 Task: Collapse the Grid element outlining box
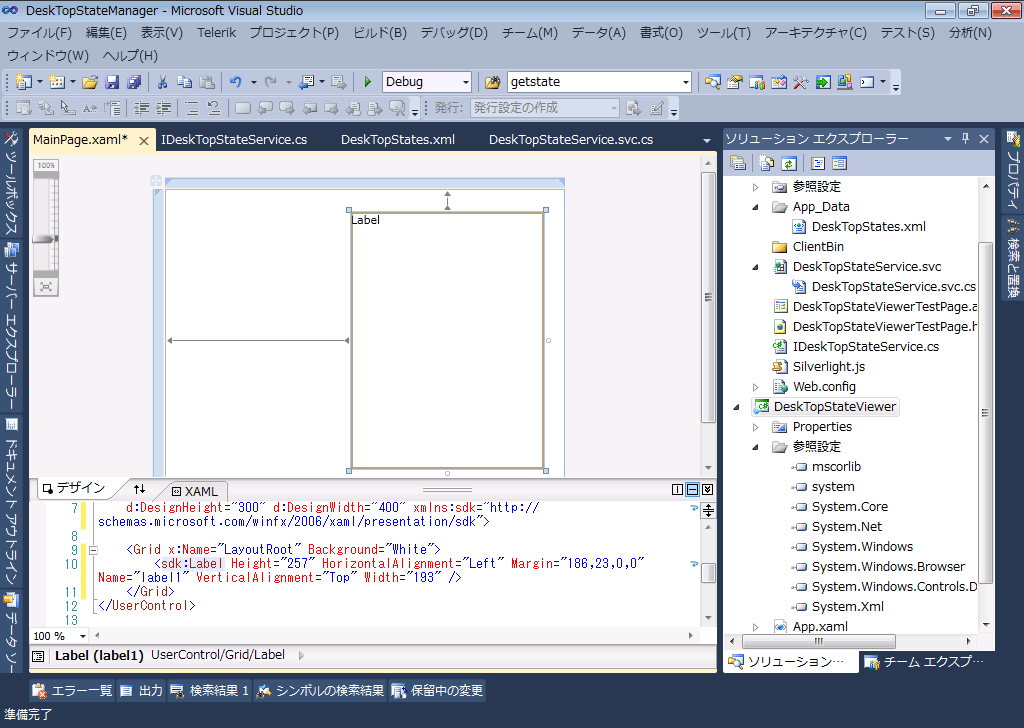93,550
